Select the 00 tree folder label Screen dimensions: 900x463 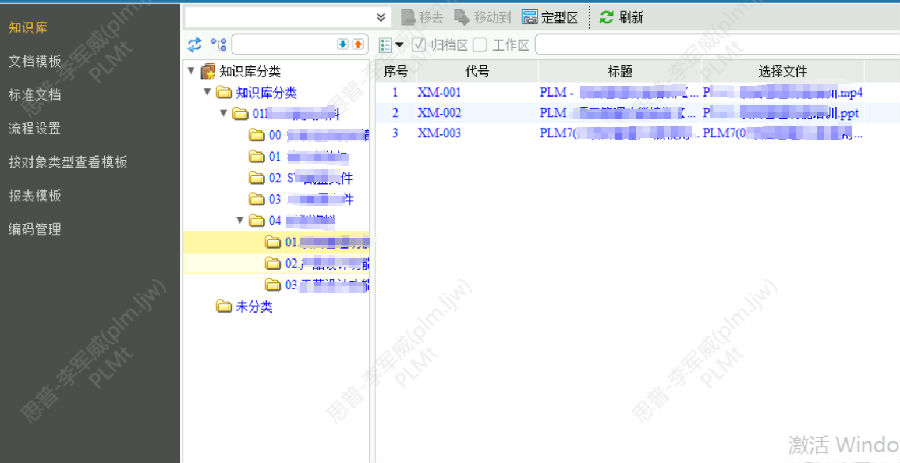[x=319, y=135]
